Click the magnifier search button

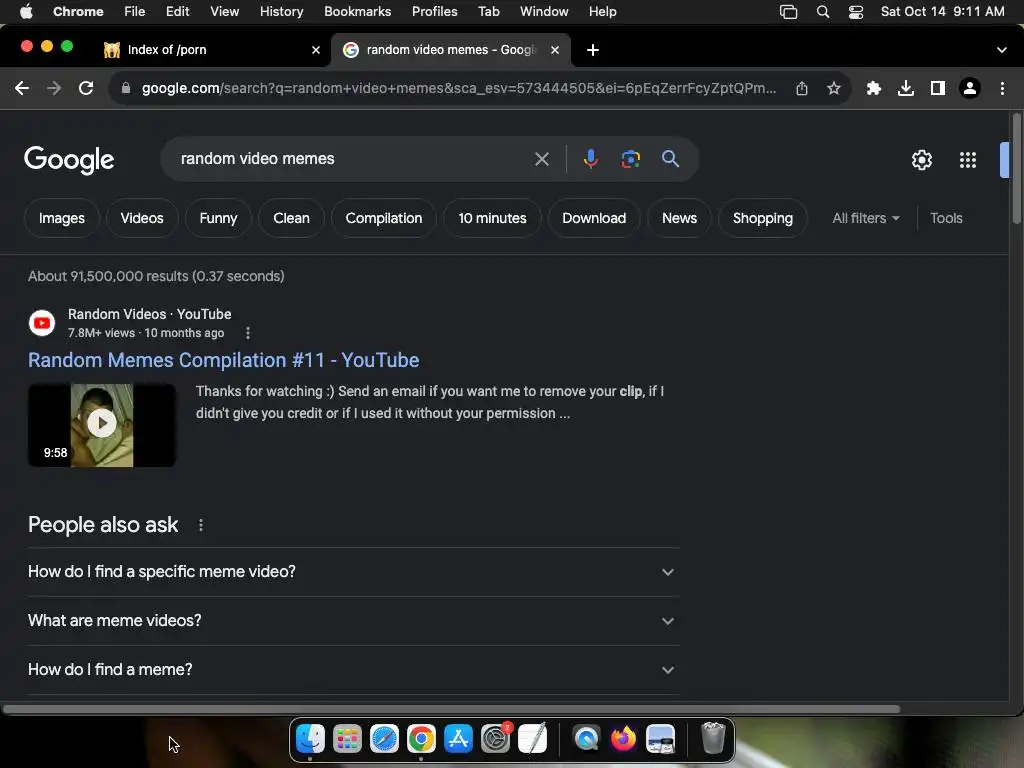tap(670, 159)
